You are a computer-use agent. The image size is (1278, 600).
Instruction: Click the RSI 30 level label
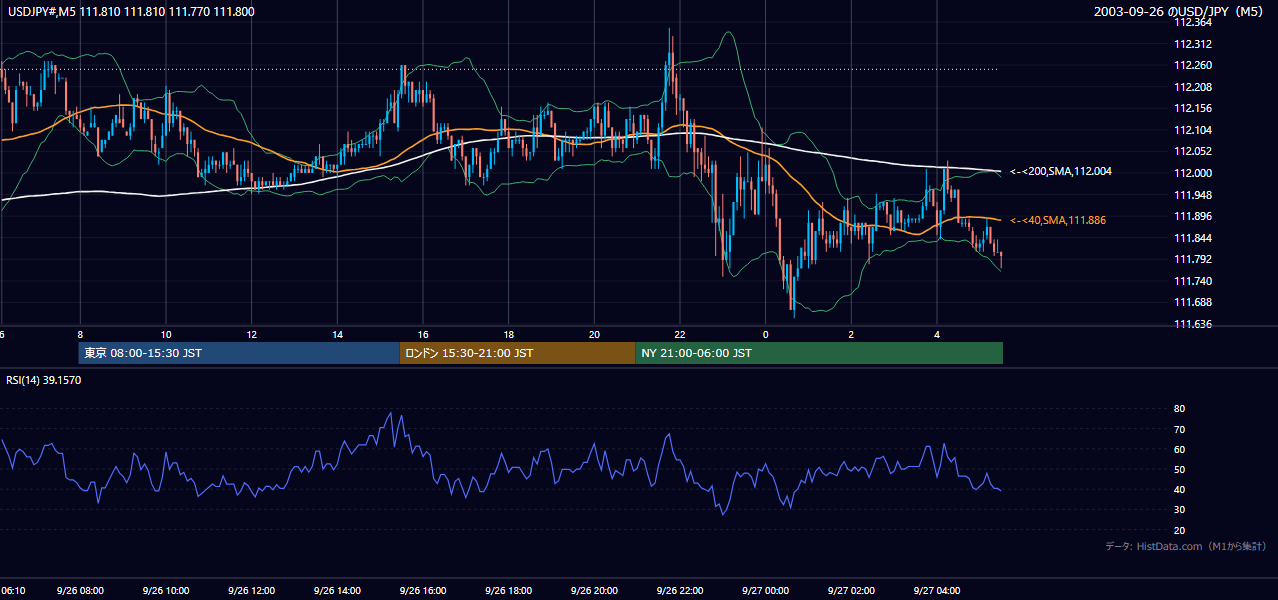pyautogui.click(x=1179, y=510)
